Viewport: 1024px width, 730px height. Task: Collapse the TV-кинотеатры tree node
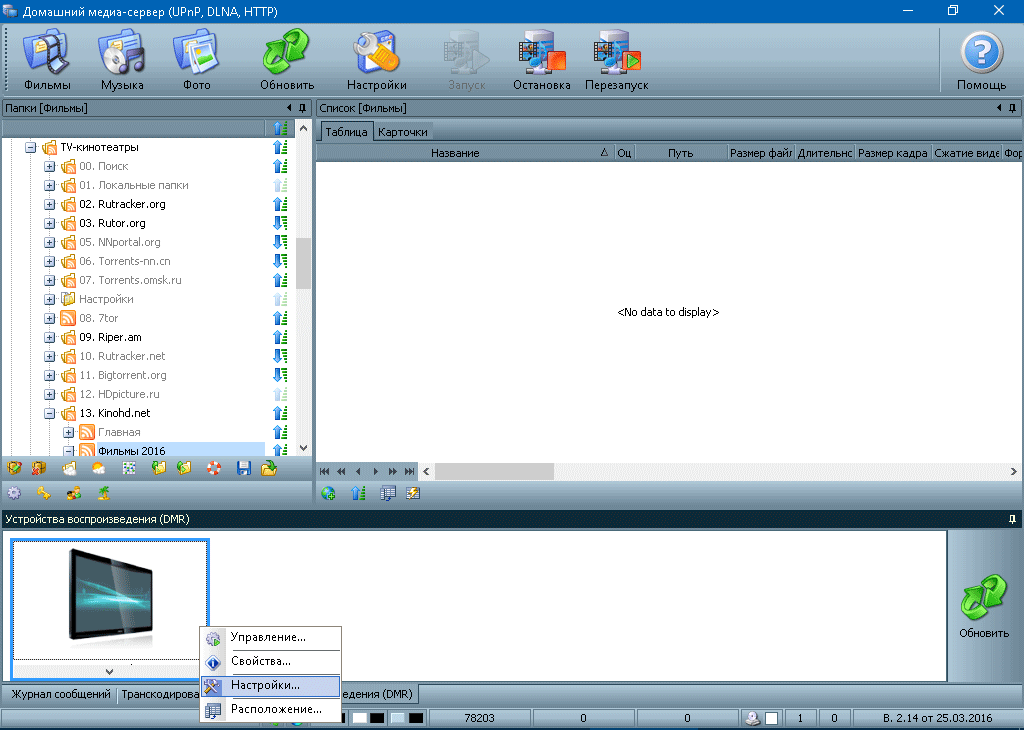coord(31,147)
